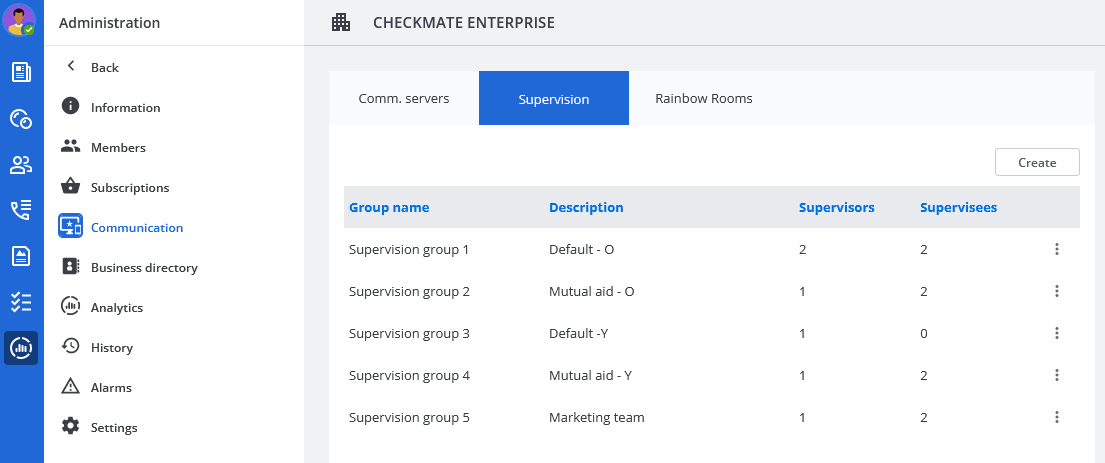This screenshot has width=1105, height=463.
Task: Open options menu for Supervision group 3
Action: [1056, 333]
